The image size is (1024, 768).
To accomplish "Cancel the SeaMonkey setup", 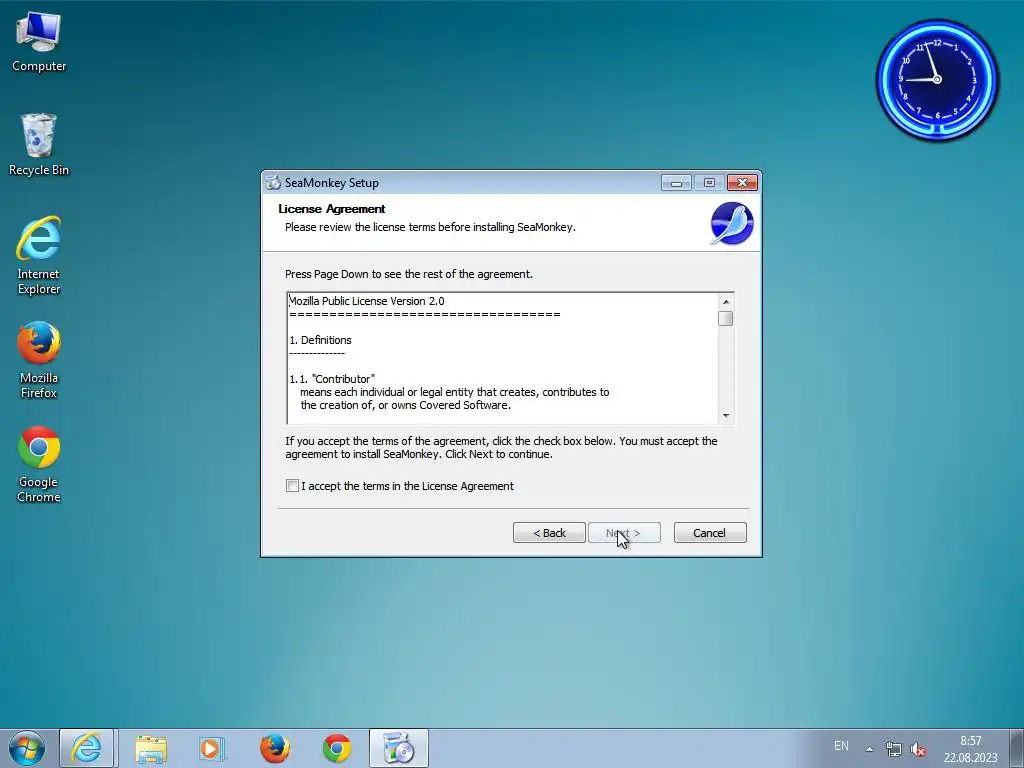I will tap(710, 533).
